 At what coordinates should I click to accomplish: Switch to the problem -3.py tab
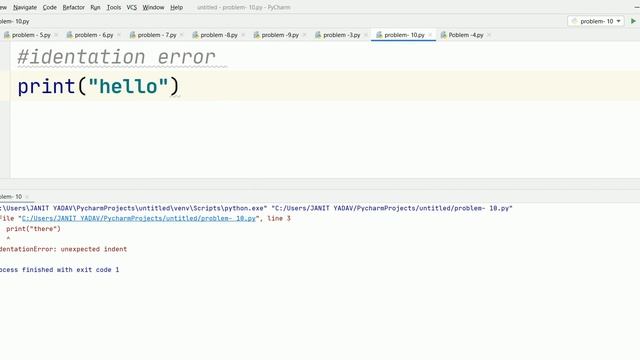pos(342,35)
